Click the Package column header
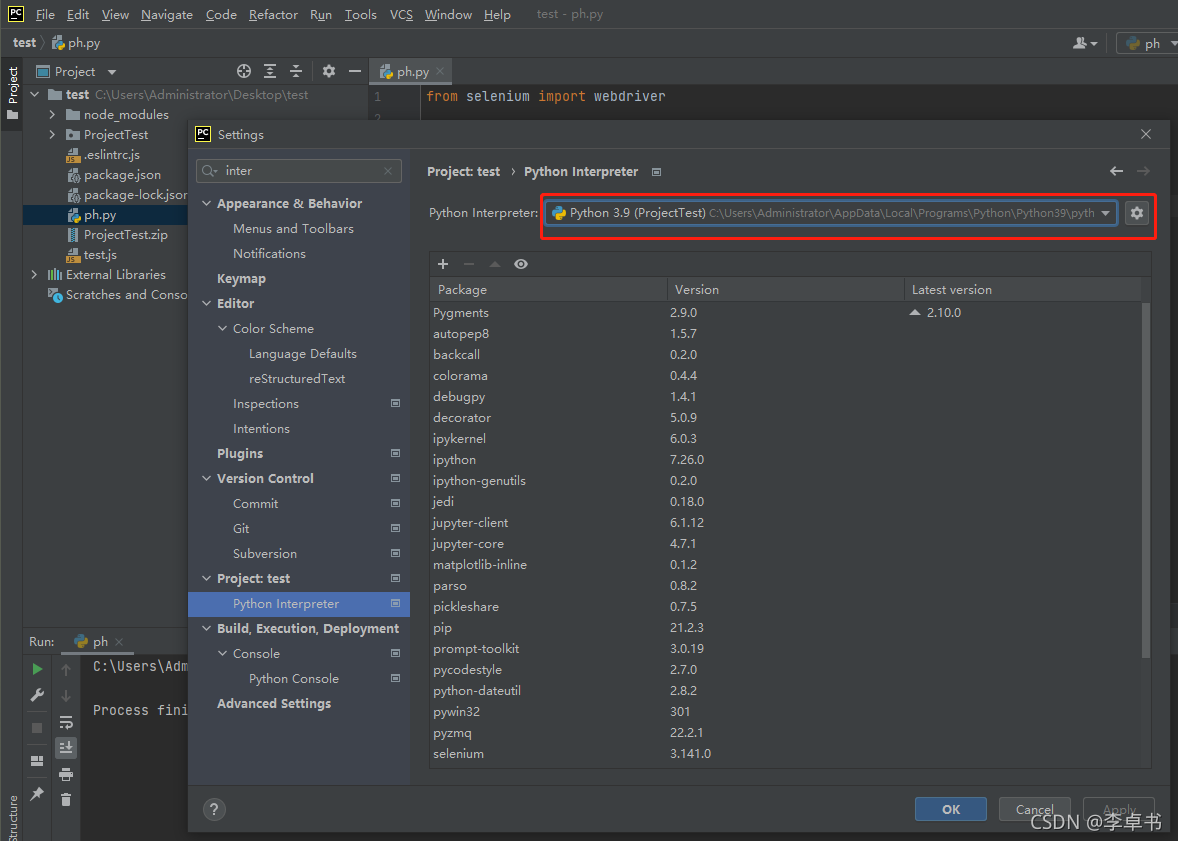Viewport: 1178px width, 841px height. [x=548, y=289]
